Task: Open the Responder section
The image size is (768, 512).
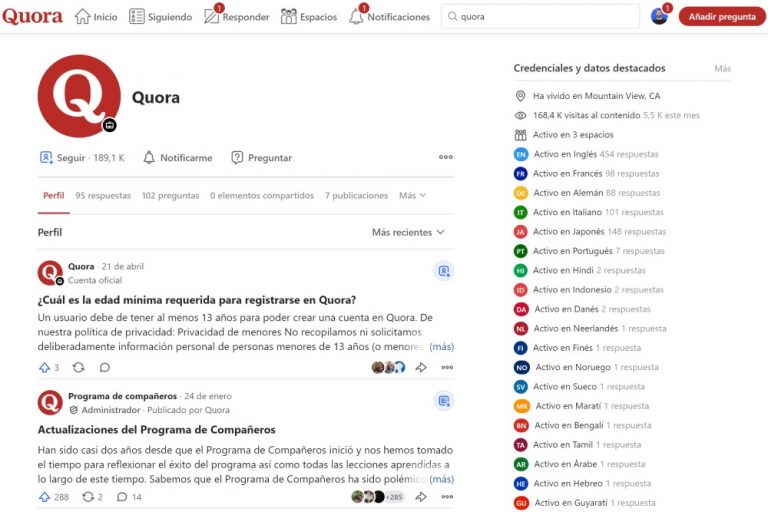Action: pos(237,17)
